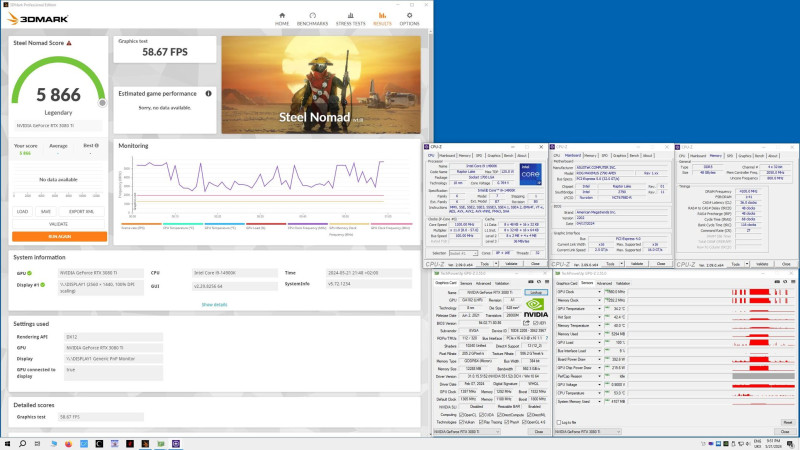
Task: Toggle the DirectML checkbox in GPU-Z
Action: coord(529,415)
